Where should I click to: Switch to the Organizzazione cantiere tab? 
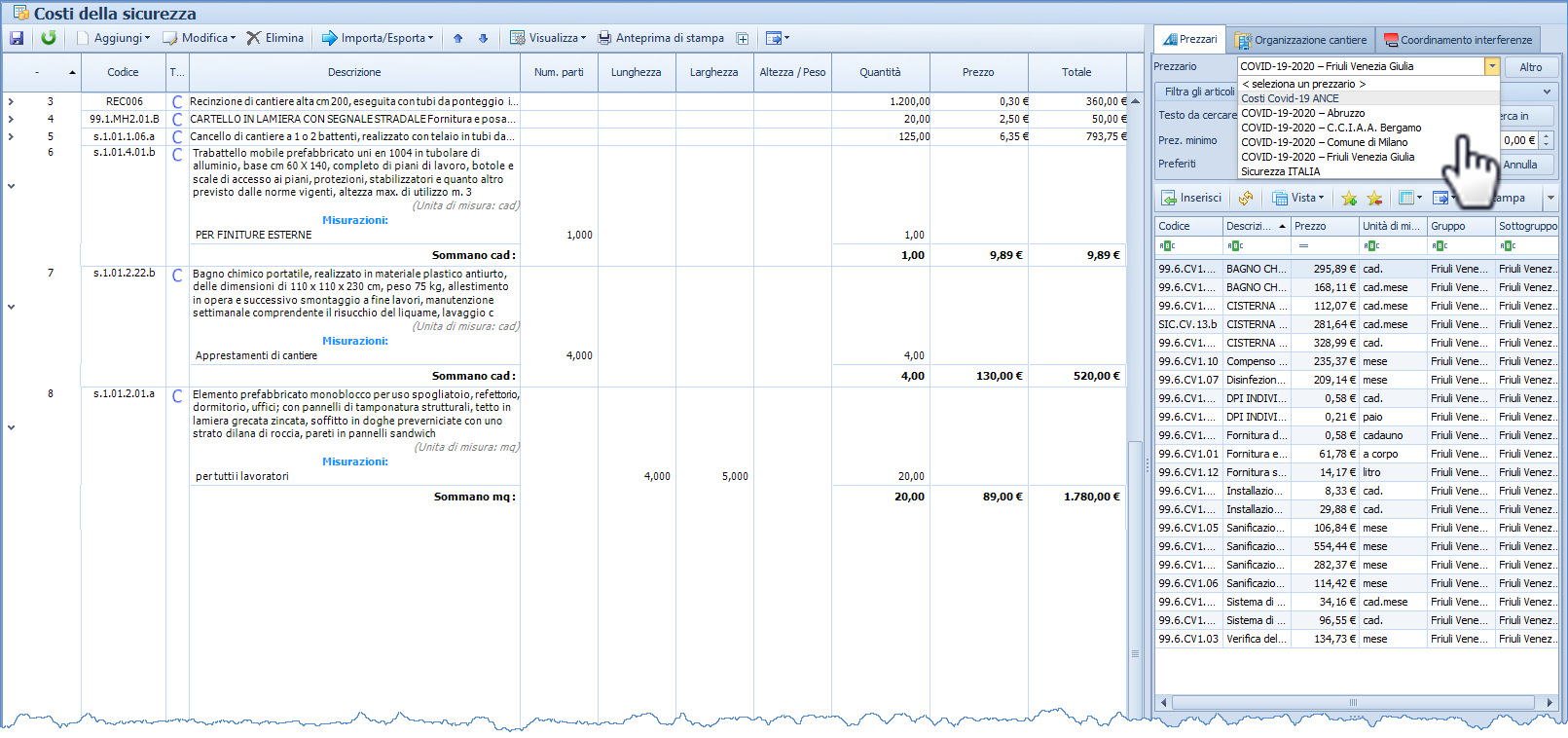(x=1301, y=40)
